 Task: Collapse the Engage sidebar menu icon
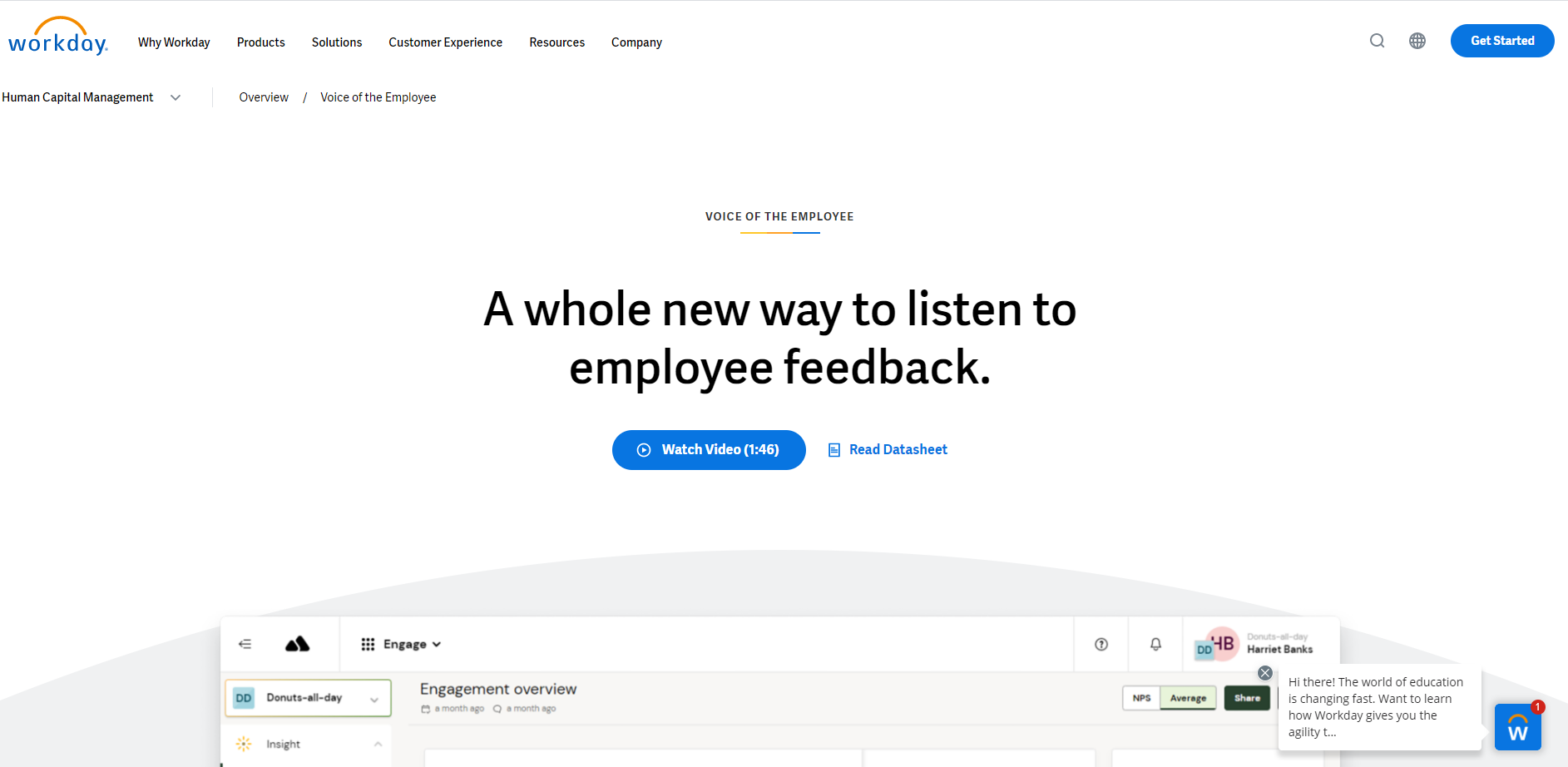coord(245,644)
